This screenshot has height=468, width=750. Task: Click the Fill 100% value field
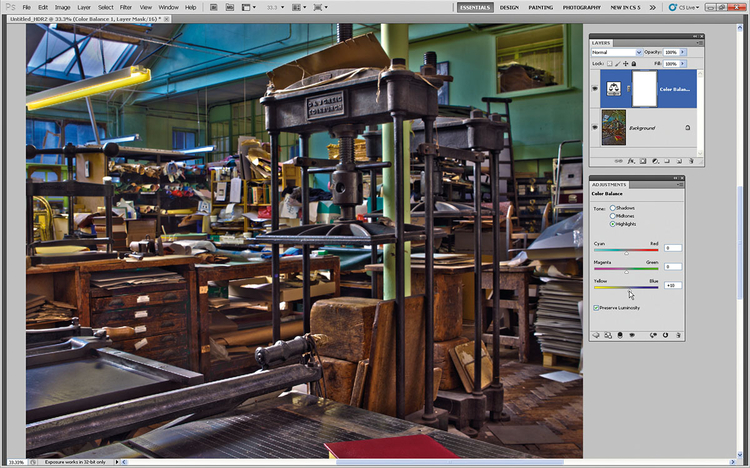click(671, 63)
